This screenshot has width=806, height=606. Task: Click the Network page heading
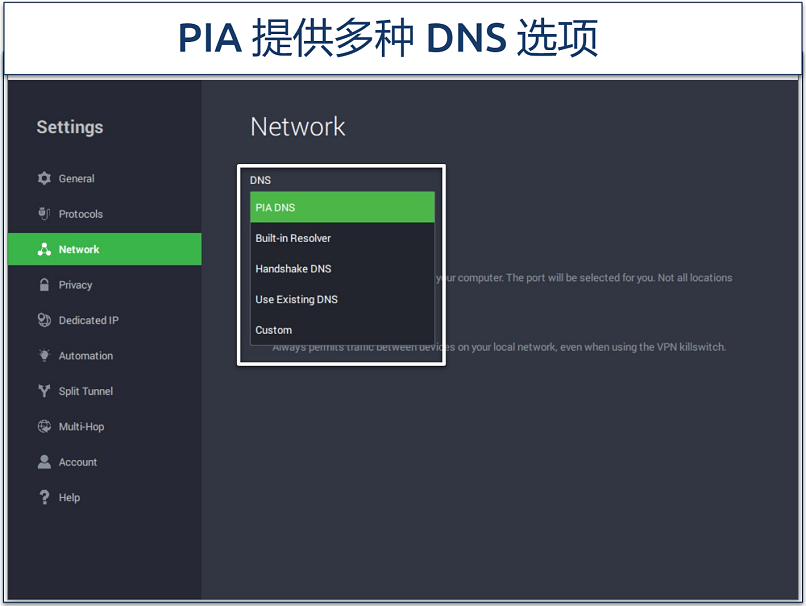pyautogui.click(x=298, y=127)
